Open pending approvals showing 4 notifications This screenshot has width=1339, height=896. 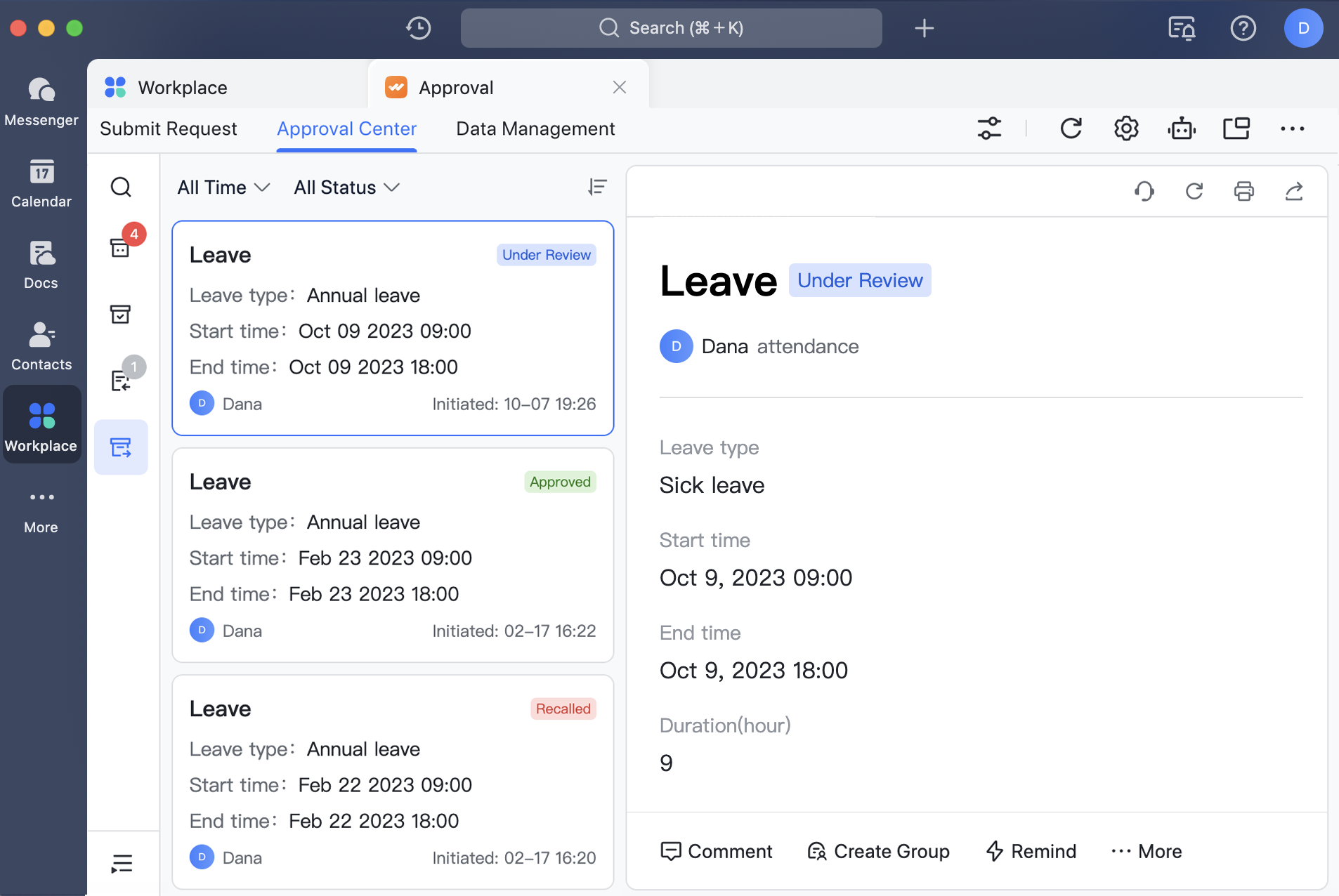pos(121,249)
